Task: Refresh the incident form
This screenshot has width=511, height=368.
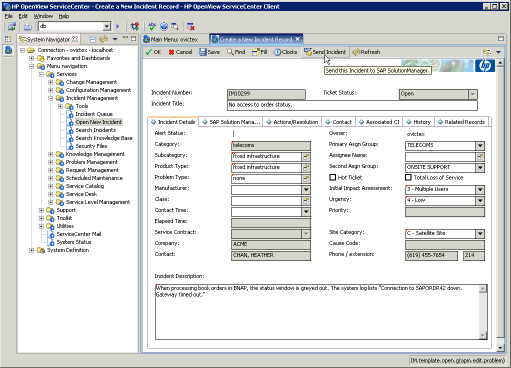Action: click(x=366, y=52)
